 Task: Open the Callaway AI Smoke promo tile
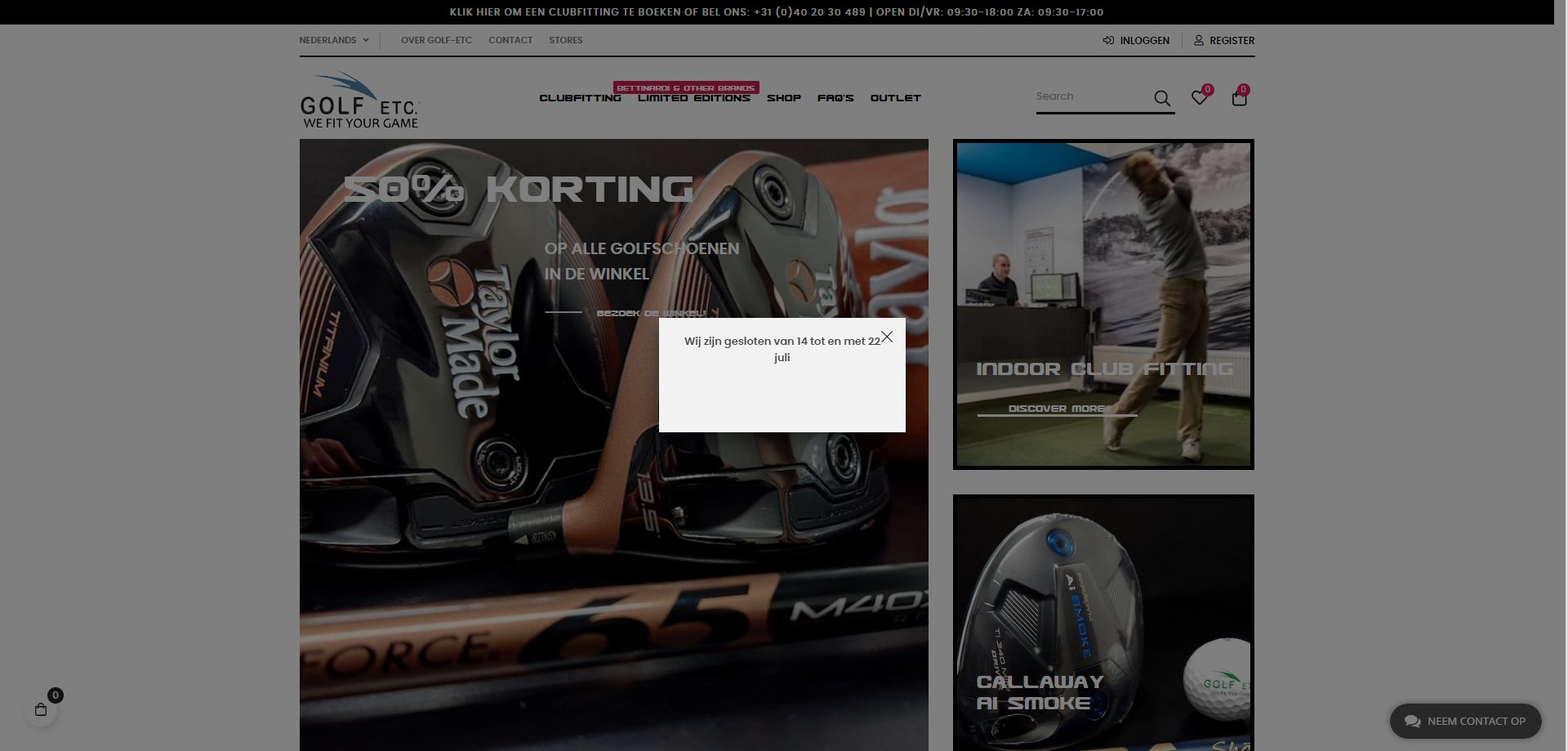[1103, 623]
